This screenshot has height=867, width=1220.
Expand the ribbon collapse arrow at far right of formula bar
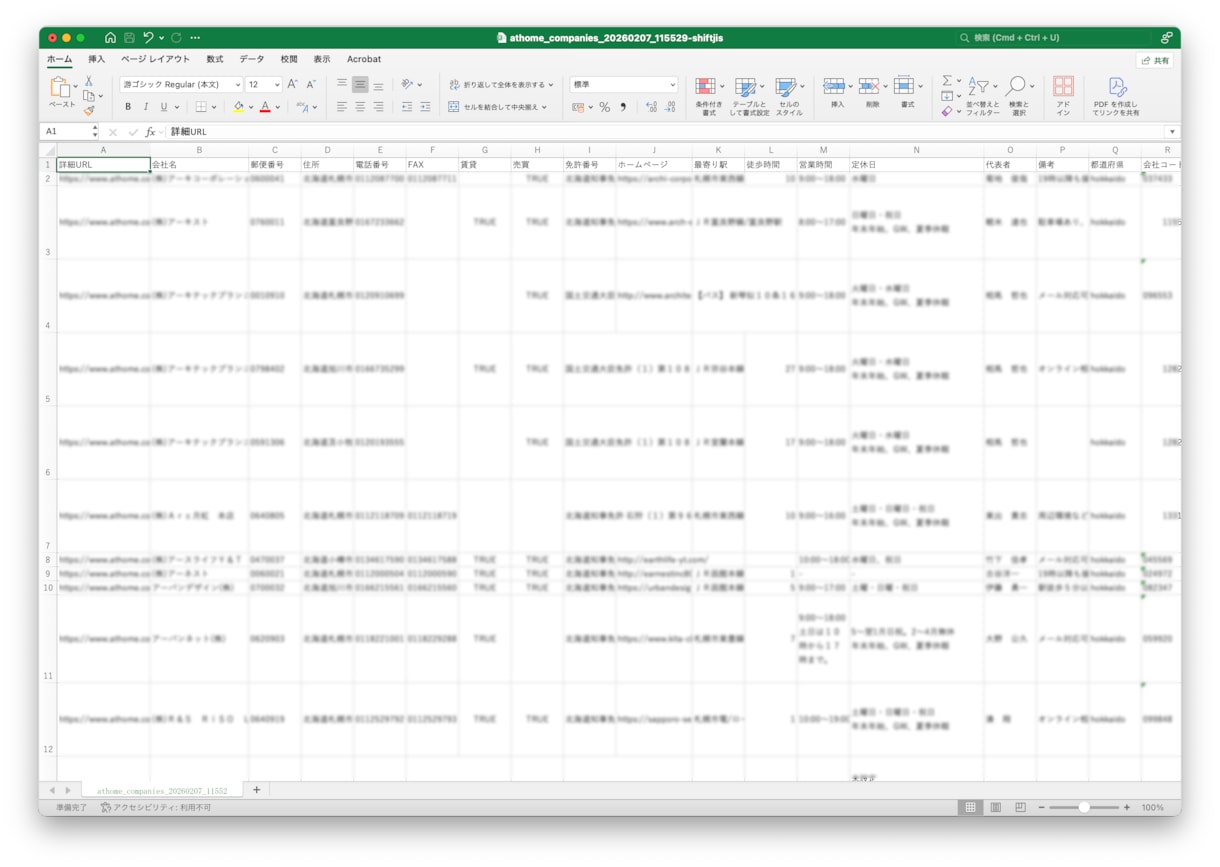(x=1172, y=132)
